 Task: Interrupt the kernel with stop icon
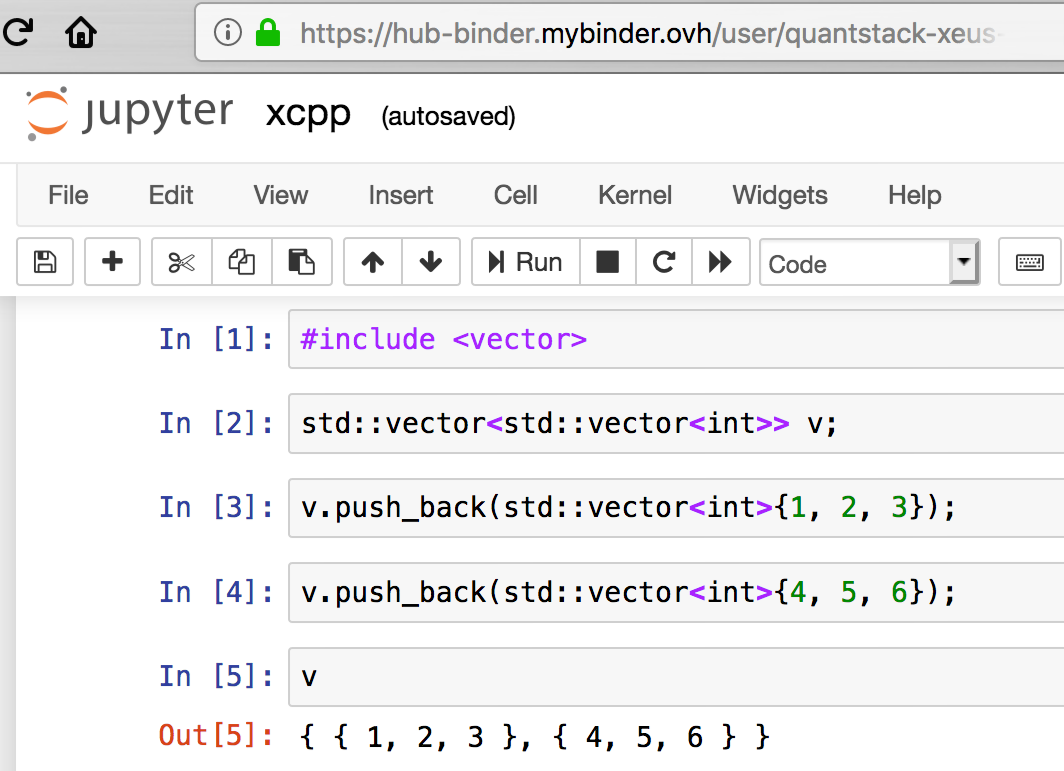point(607,263)
